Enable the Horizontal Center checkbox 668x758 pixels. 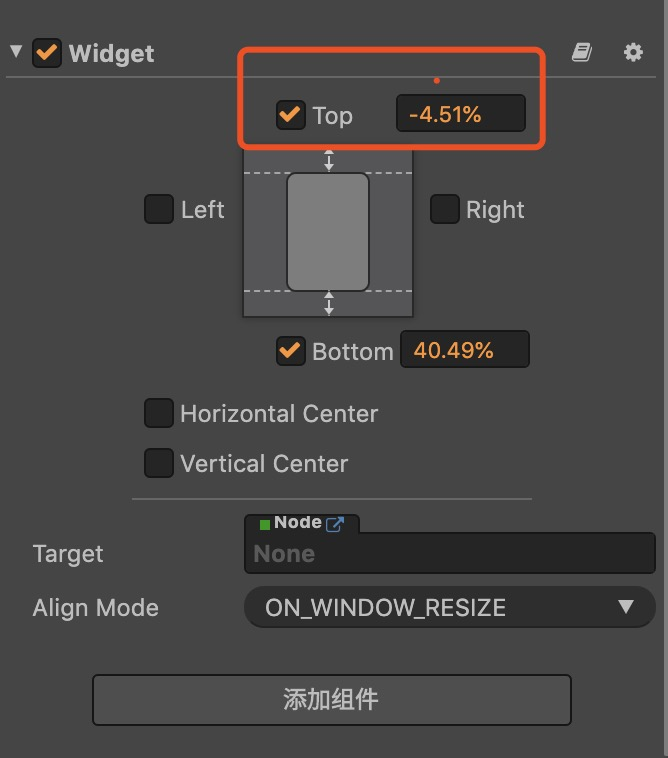click(159, 413)
